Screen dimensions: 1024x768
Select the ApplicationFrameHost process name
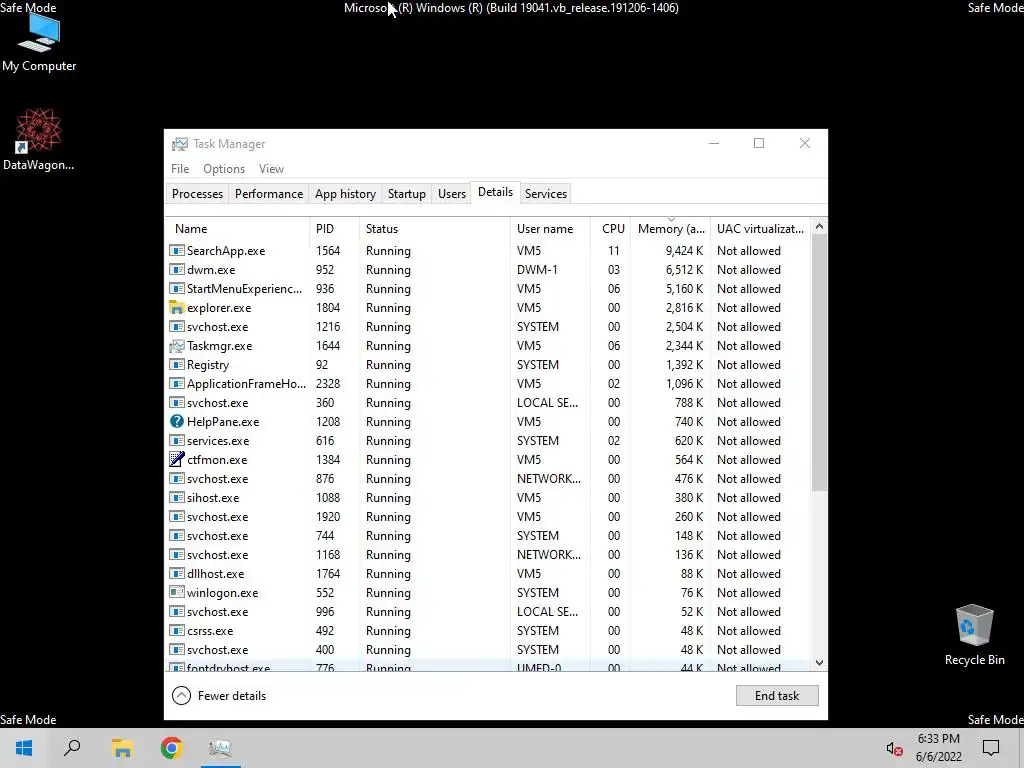coord(246,384)
